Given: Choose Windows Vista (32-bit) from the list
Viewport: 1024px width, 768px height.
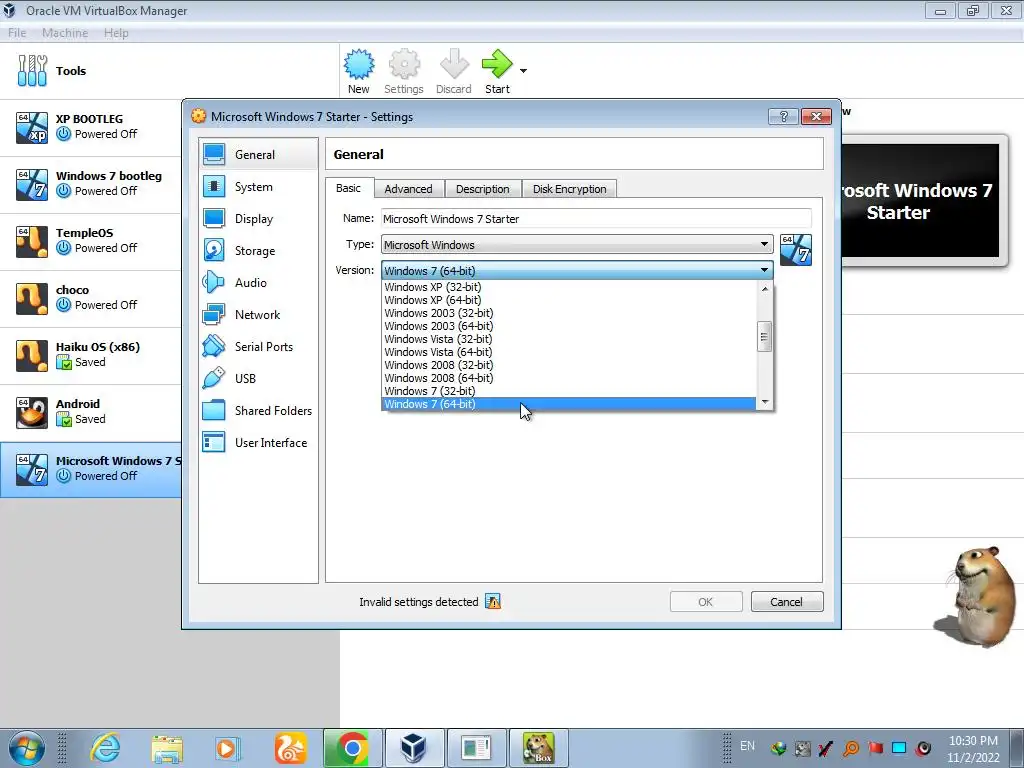Looking at the screenshot, I should pyautogui.click(x=568, y=339).
